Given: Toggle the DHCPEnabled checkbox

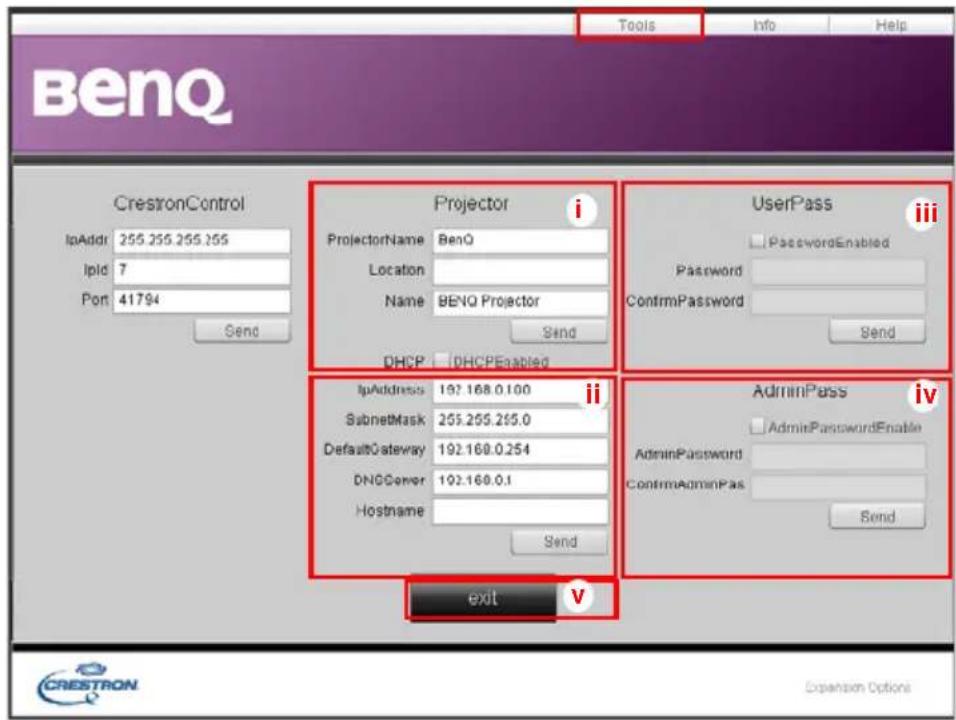Looking at the screenshot, I should 441,361.
